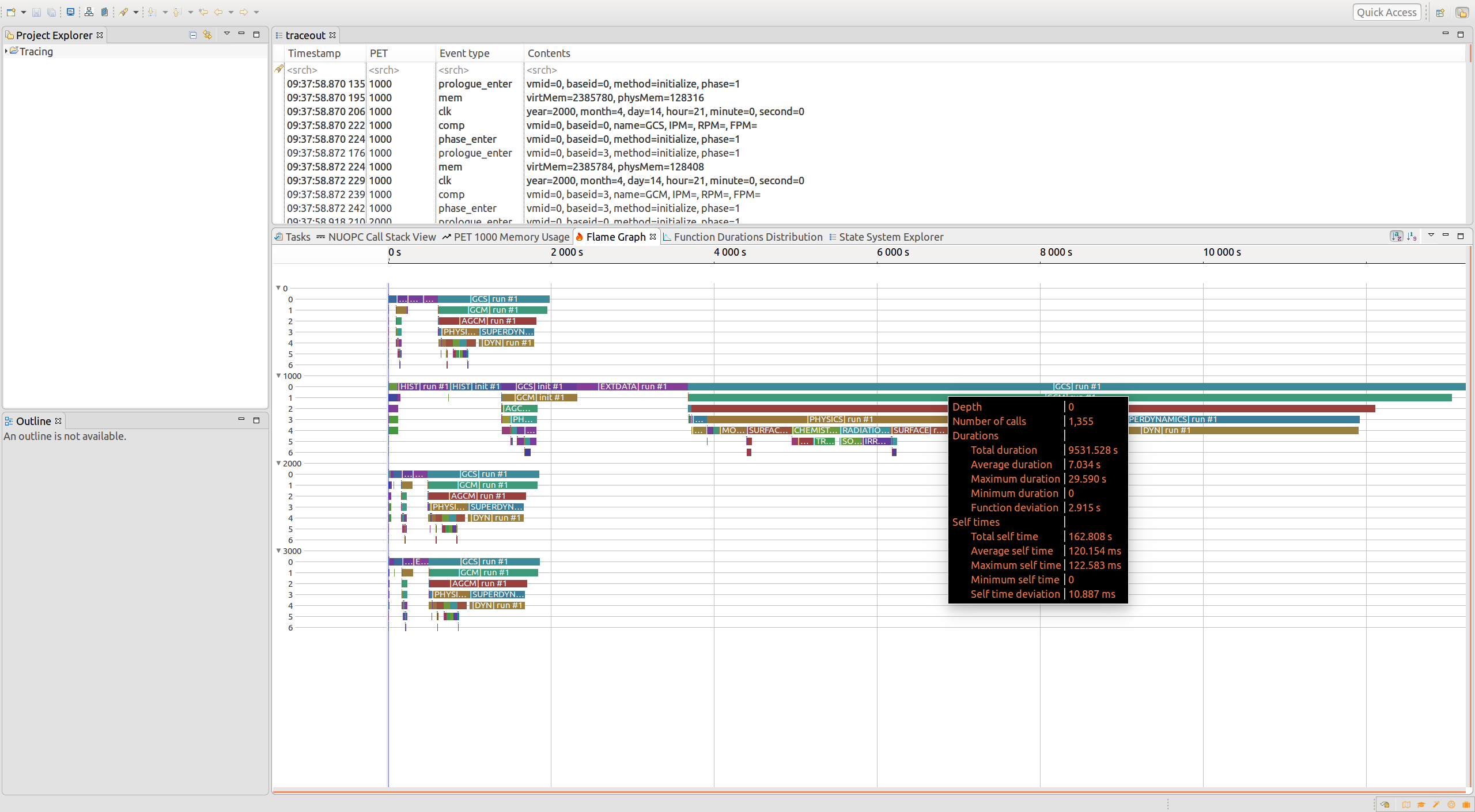Collapse all in Project Explorer
1475x812 pixels.
tap(193, 35)
